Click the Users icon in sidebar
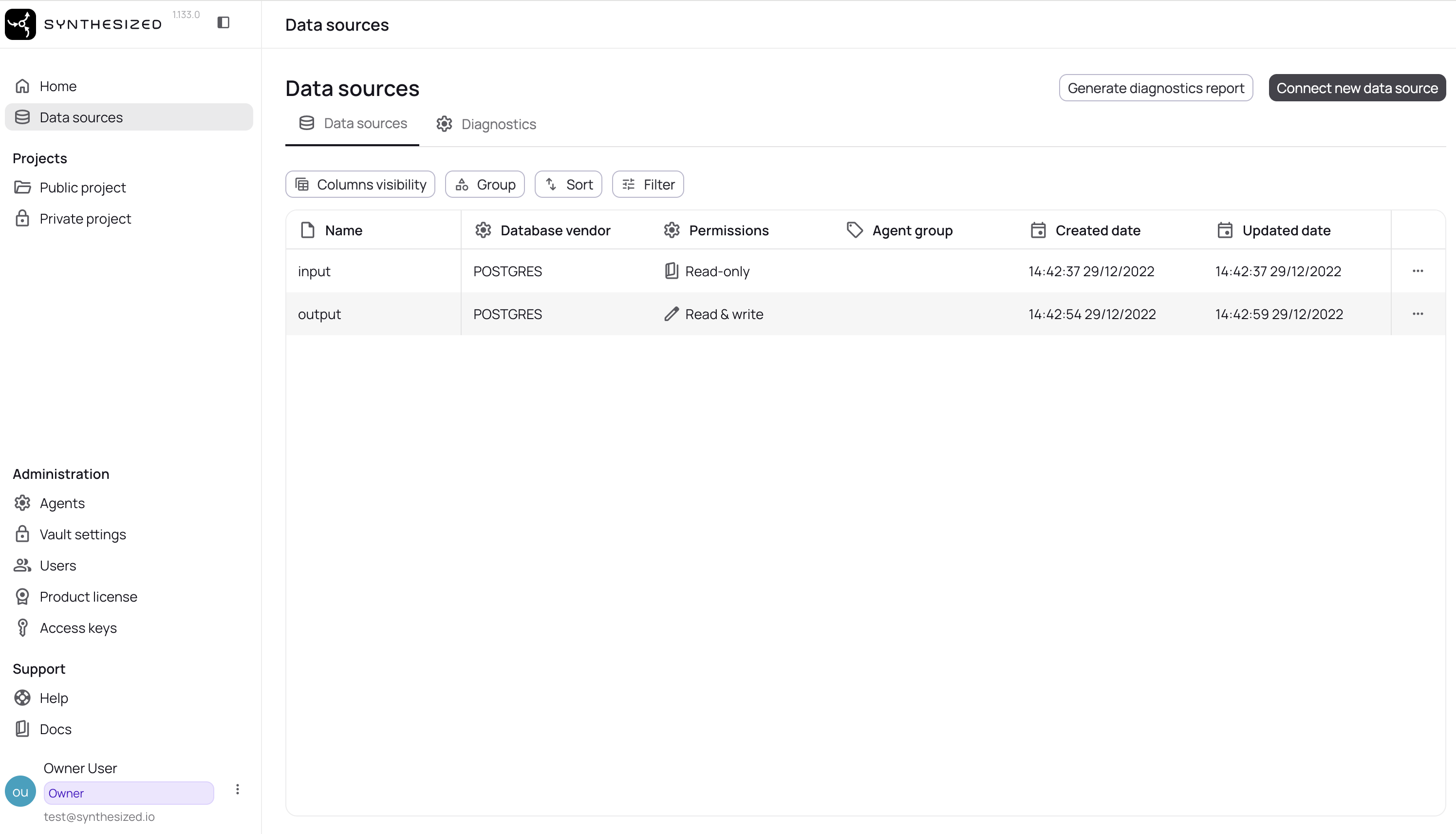 22,566
